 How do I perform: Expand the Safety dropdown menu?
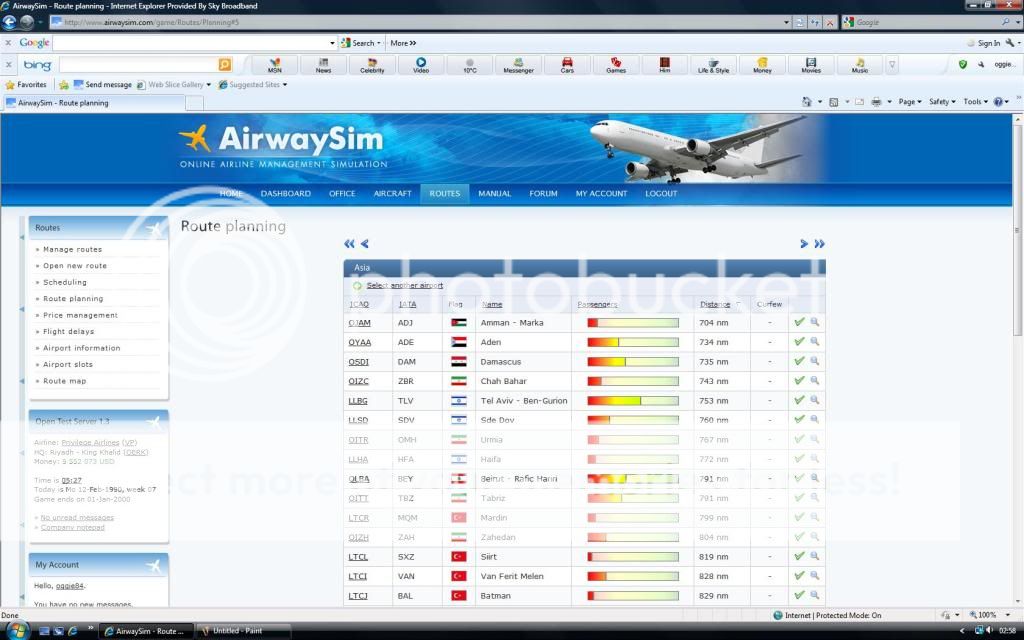(942, 102)
